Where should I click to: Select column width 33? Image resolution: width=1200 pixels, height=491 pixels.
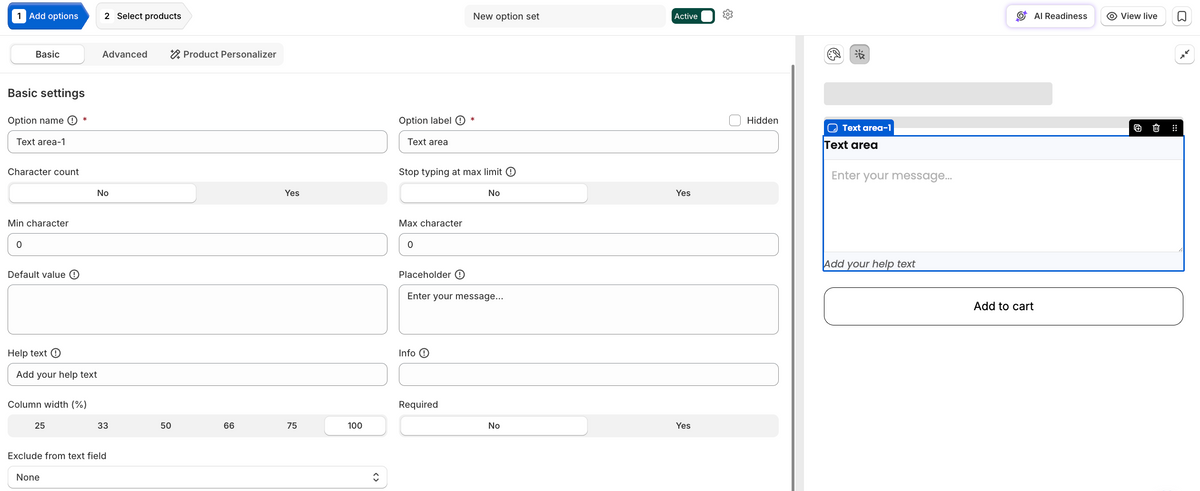click(x=103, y=426)
